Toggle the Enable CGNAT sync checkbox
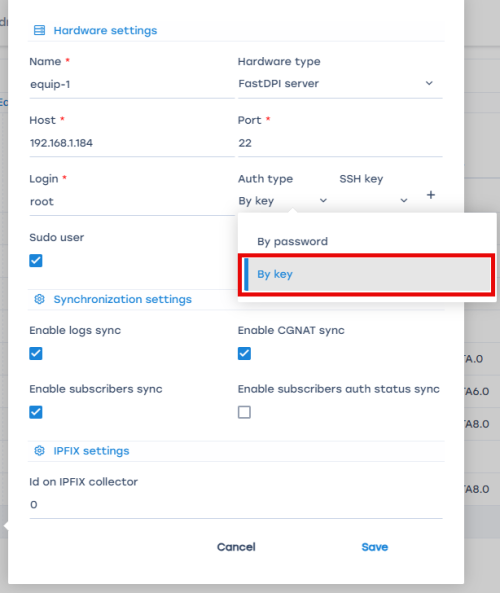 (x=244, y=354)
